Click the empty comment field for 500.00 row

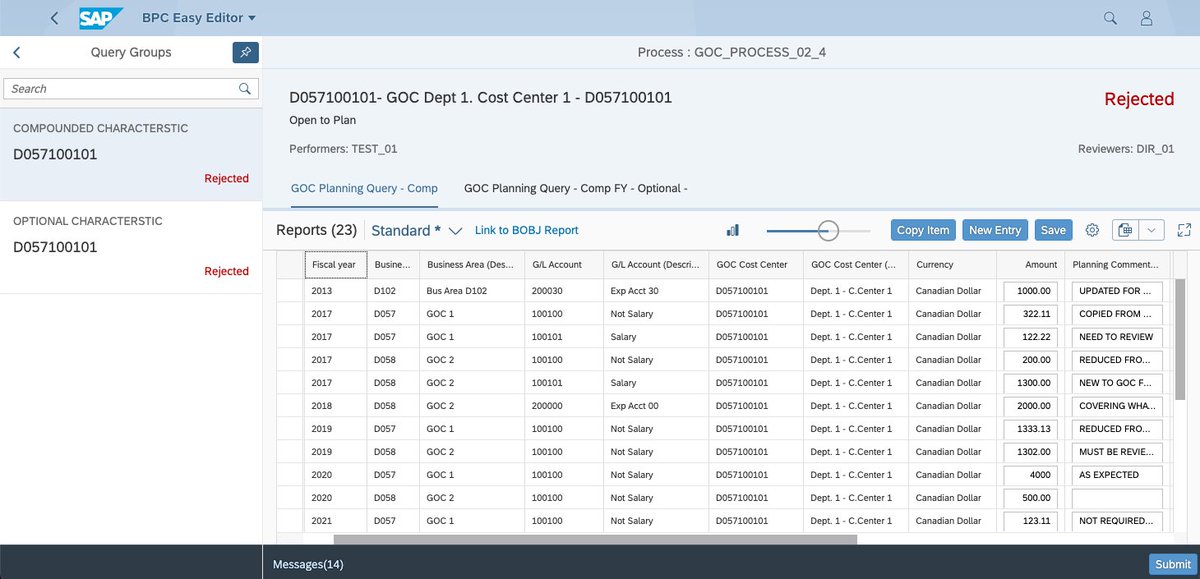[x=1116, y=498]
